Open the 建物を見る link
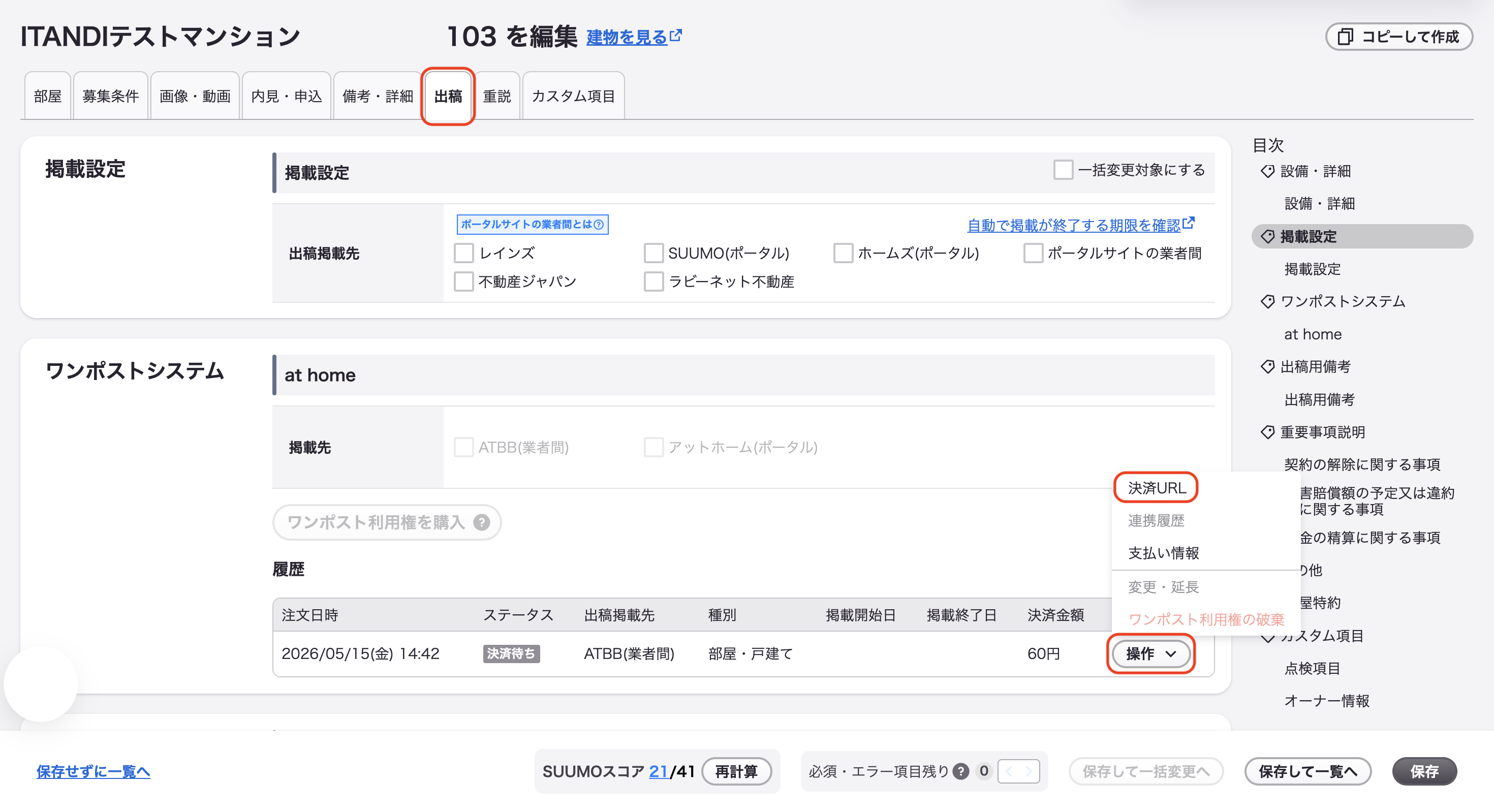This screenshot has height=812, width=1494. [x=627, y=37]
